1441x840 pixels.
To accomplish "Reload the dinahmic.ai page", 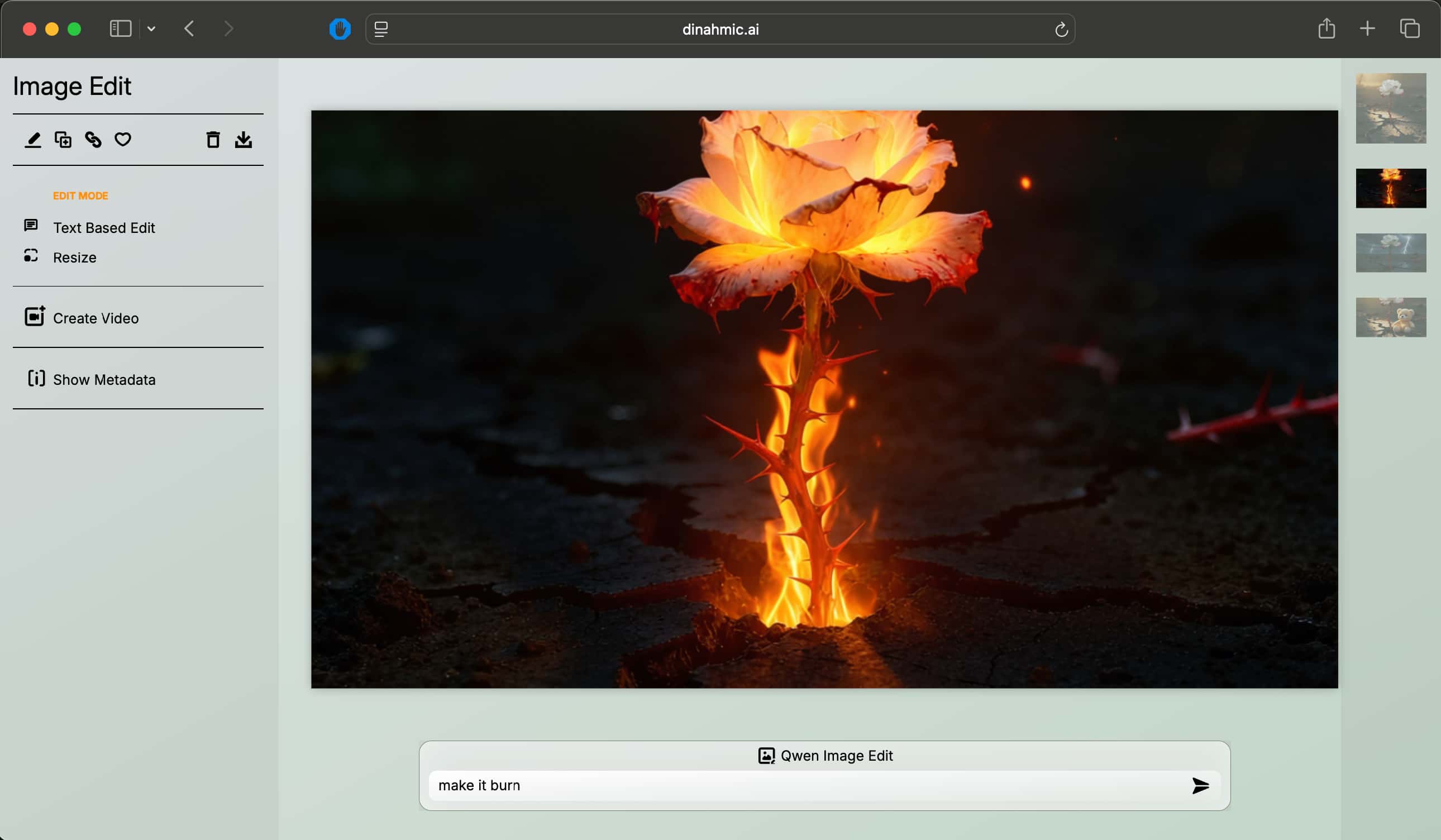I will 1061,29.
